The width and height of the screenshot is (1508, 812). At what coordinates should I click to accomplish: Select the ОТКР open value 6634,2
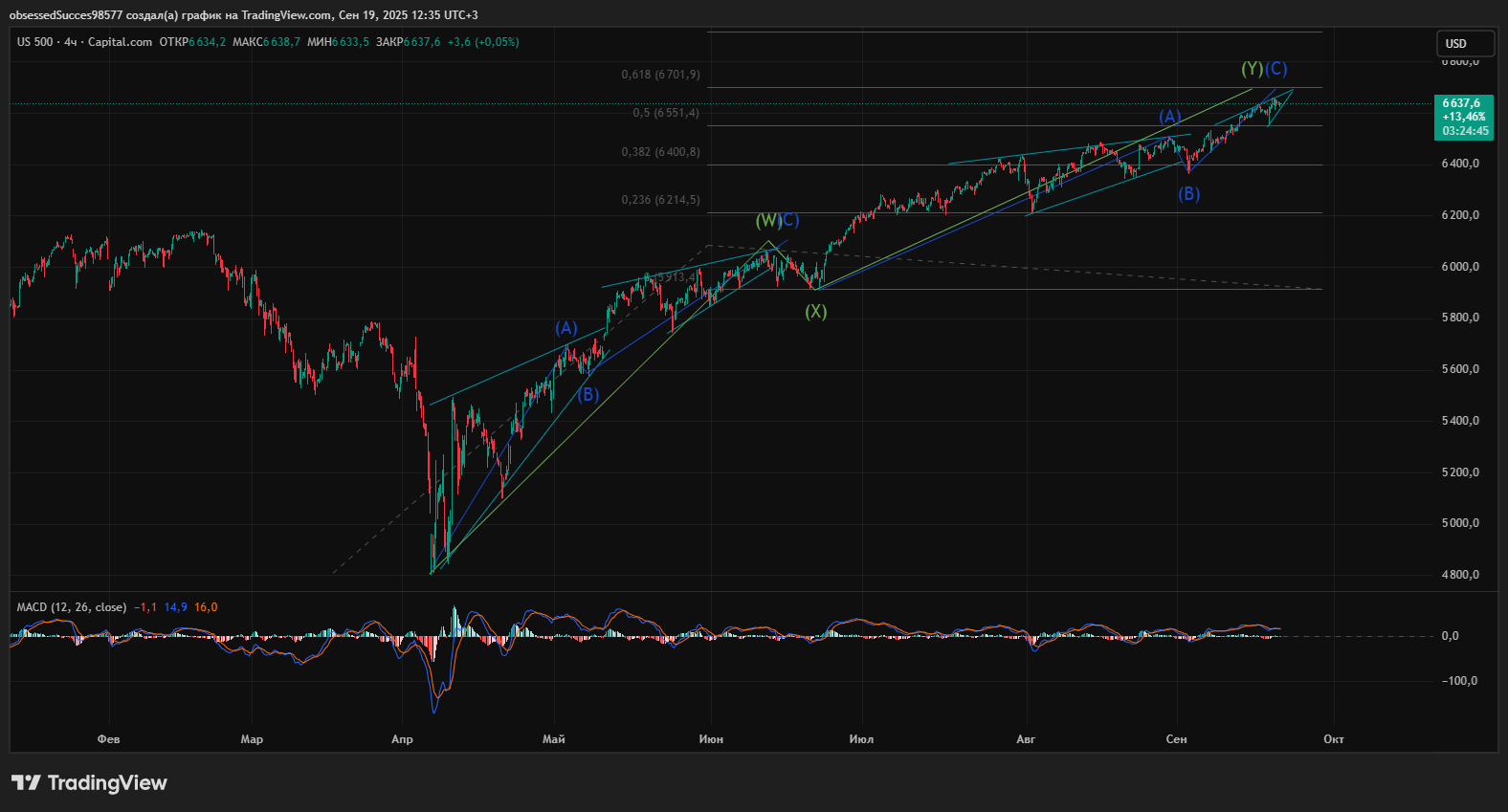[x=207, y=42]
